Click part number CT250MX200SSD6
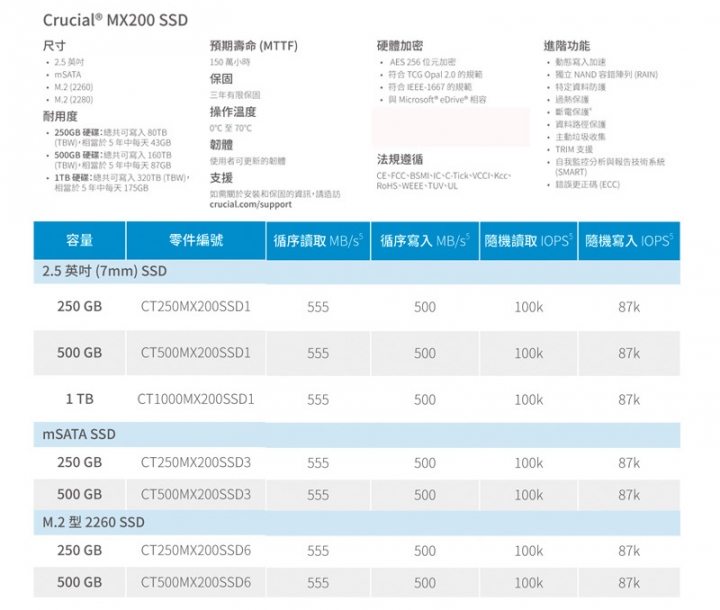The width and height of the screenshot is (720, 610). (196, 550)
